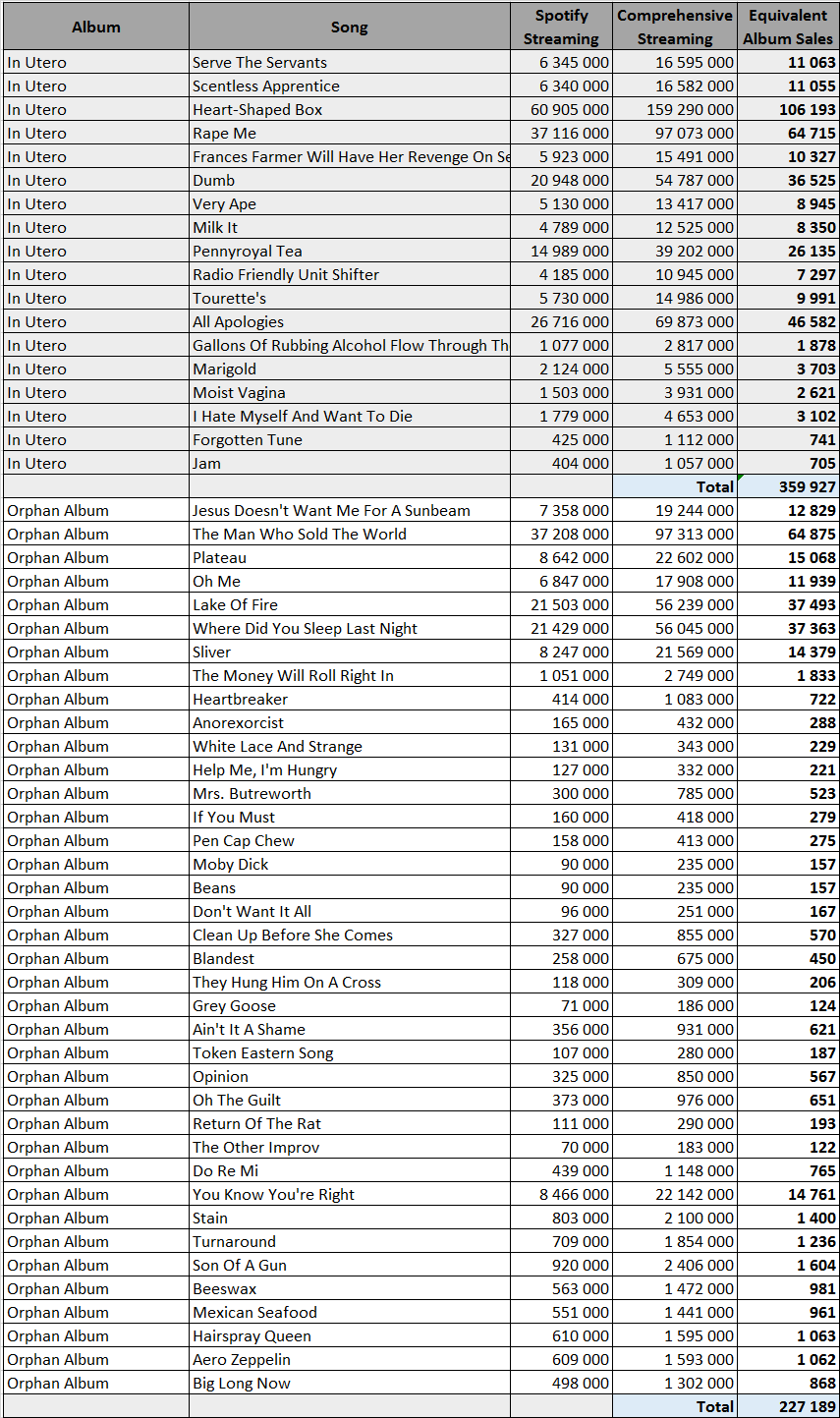Select the All Apologies song cell

pos(349,321)
